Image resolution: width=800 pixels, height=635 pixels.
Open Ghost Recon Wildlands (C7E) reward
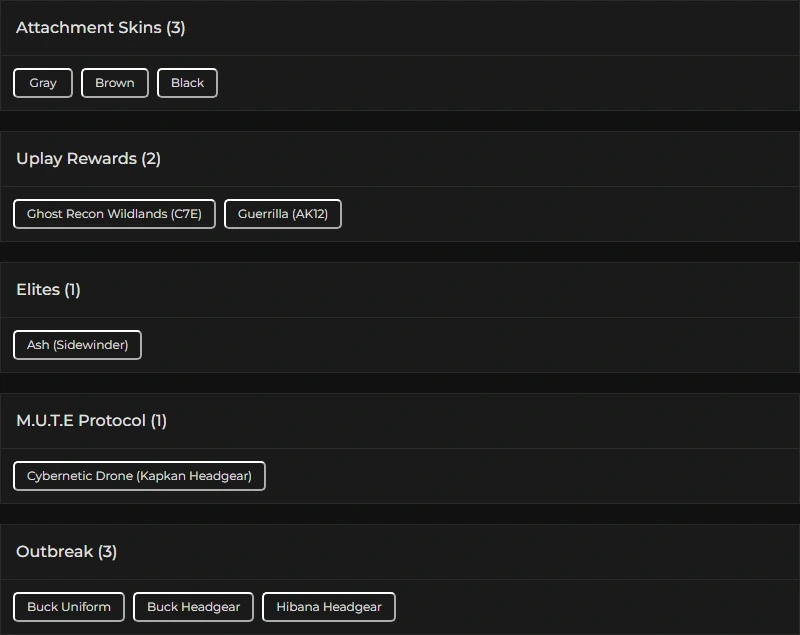point(114,214)
